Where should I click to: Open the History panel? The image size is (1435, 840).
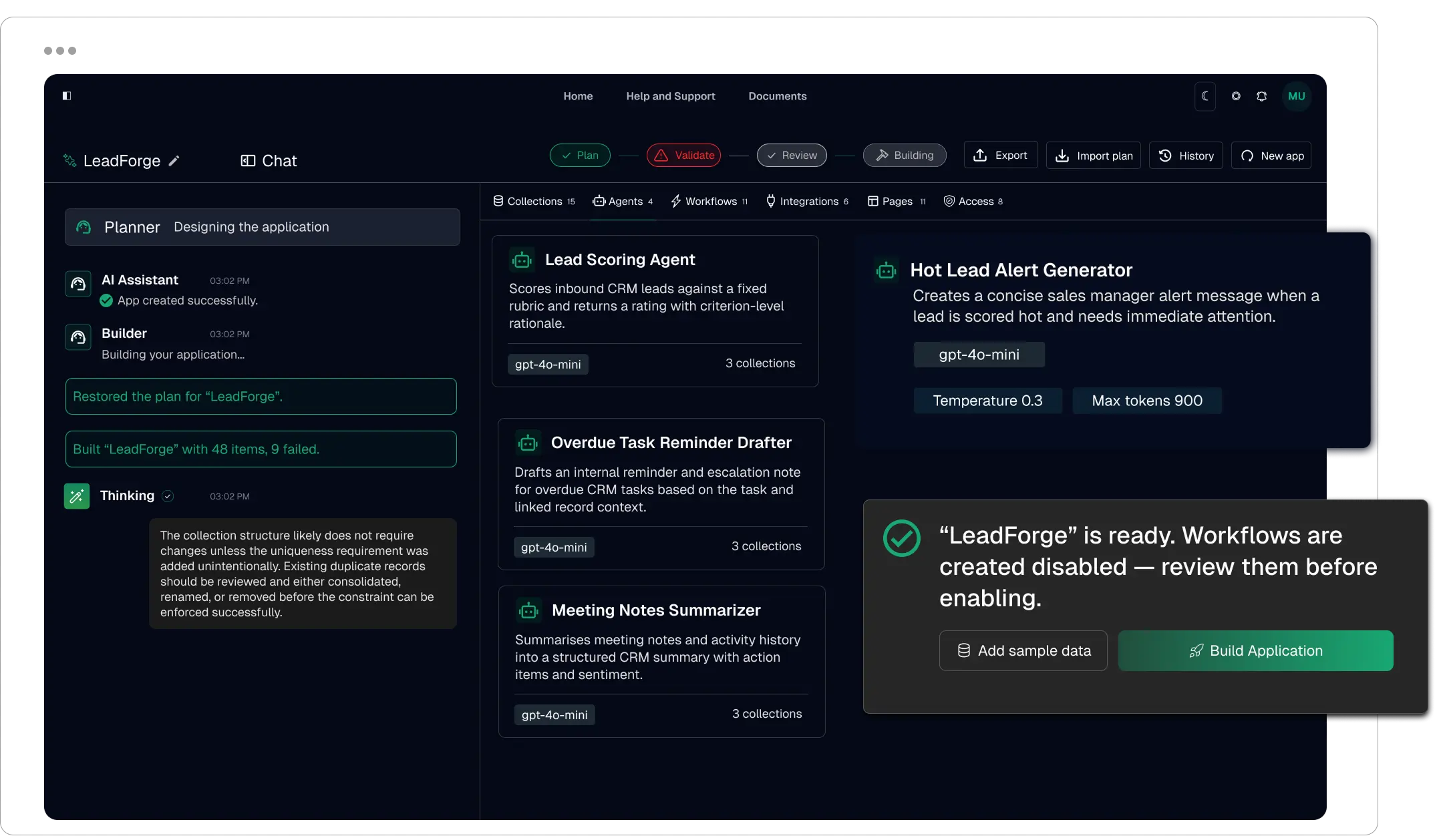(x=1186, y=156)
